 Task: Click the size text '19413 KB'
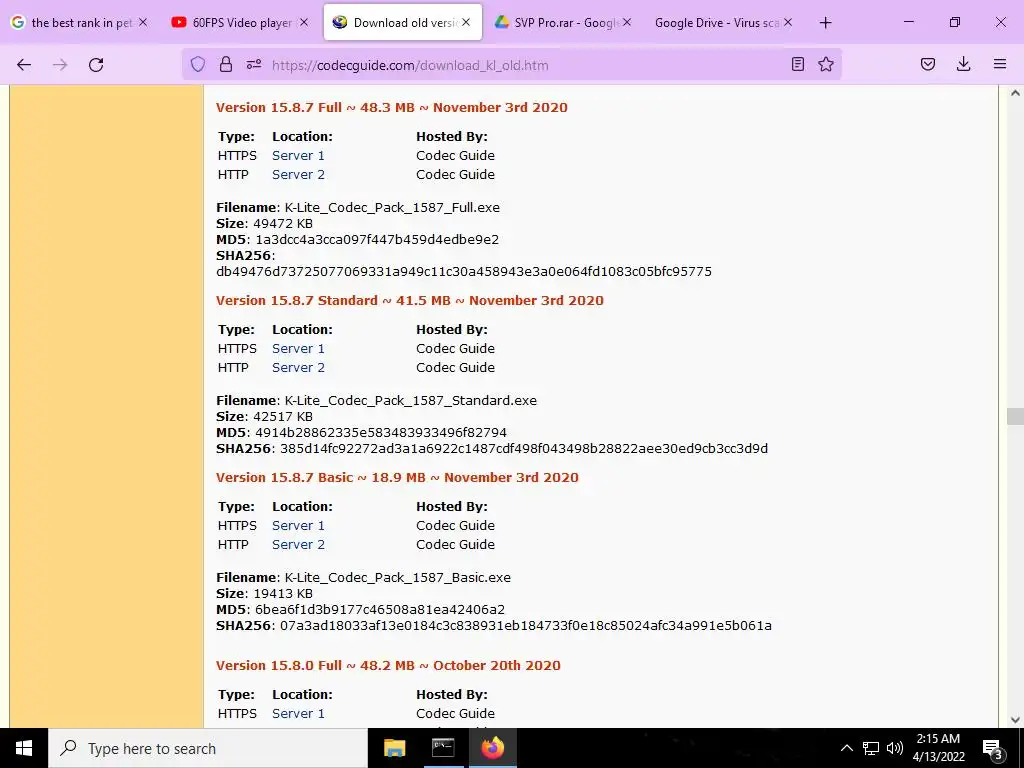pos(283,594)
